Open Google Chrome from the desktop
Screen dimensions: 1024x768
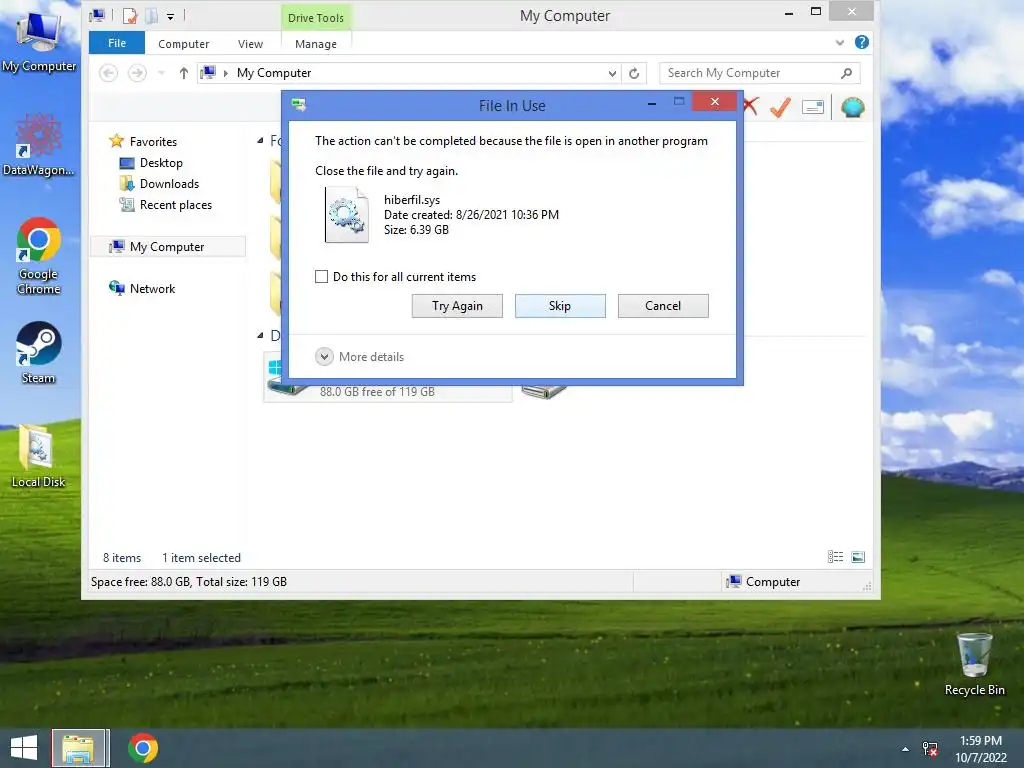39,256
